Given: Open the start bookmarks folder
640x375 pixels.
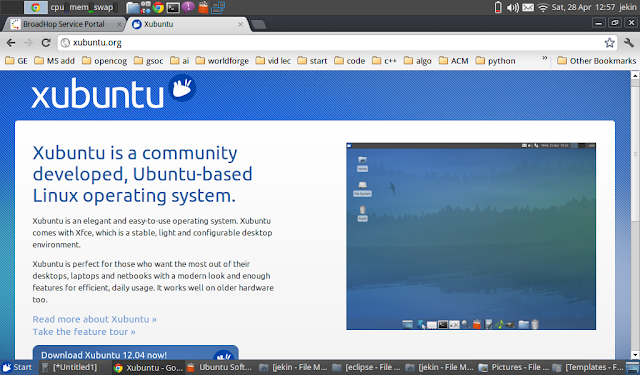Looking at the screenshot, I should (x=312, y=61).
